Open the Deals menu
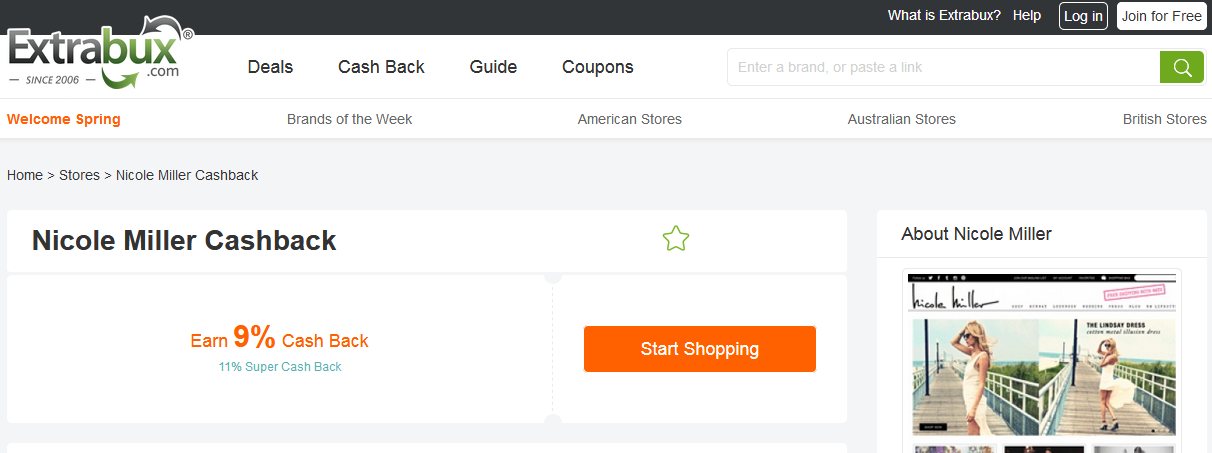This screenshot has height=453, width=1212. 270,67
